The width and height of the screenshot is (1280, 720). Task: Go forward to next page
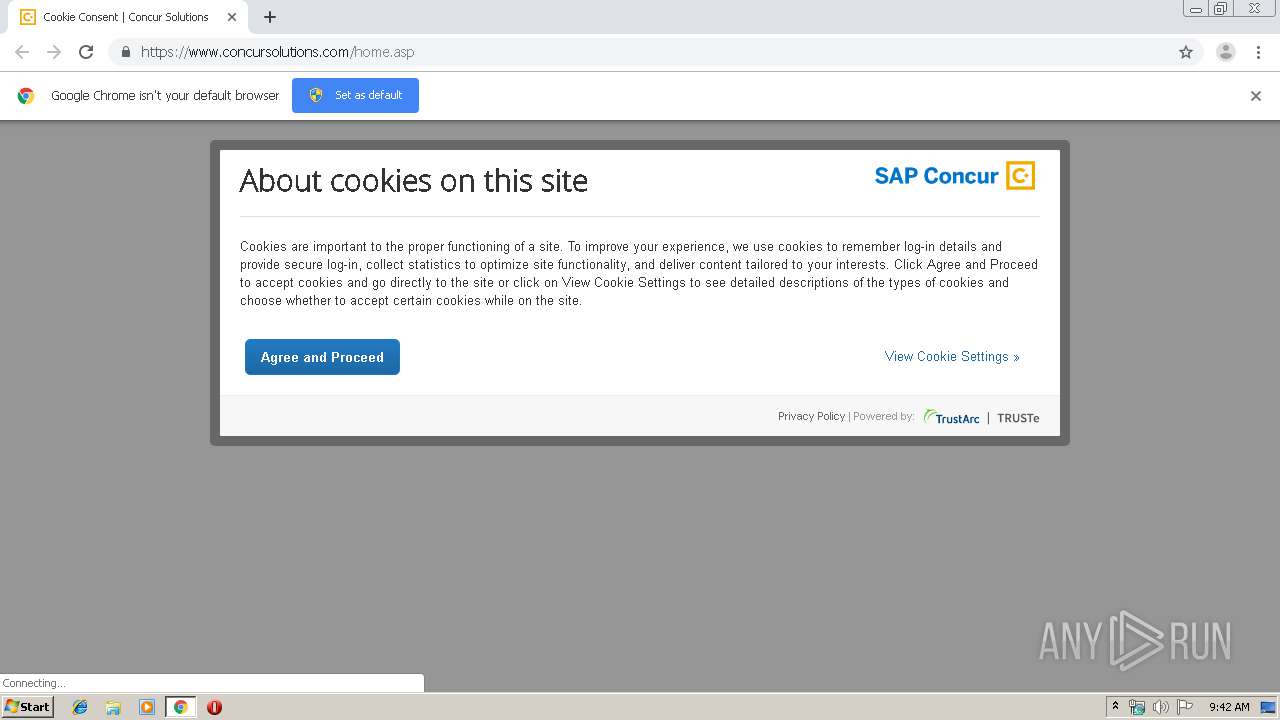tap(54, 52)
